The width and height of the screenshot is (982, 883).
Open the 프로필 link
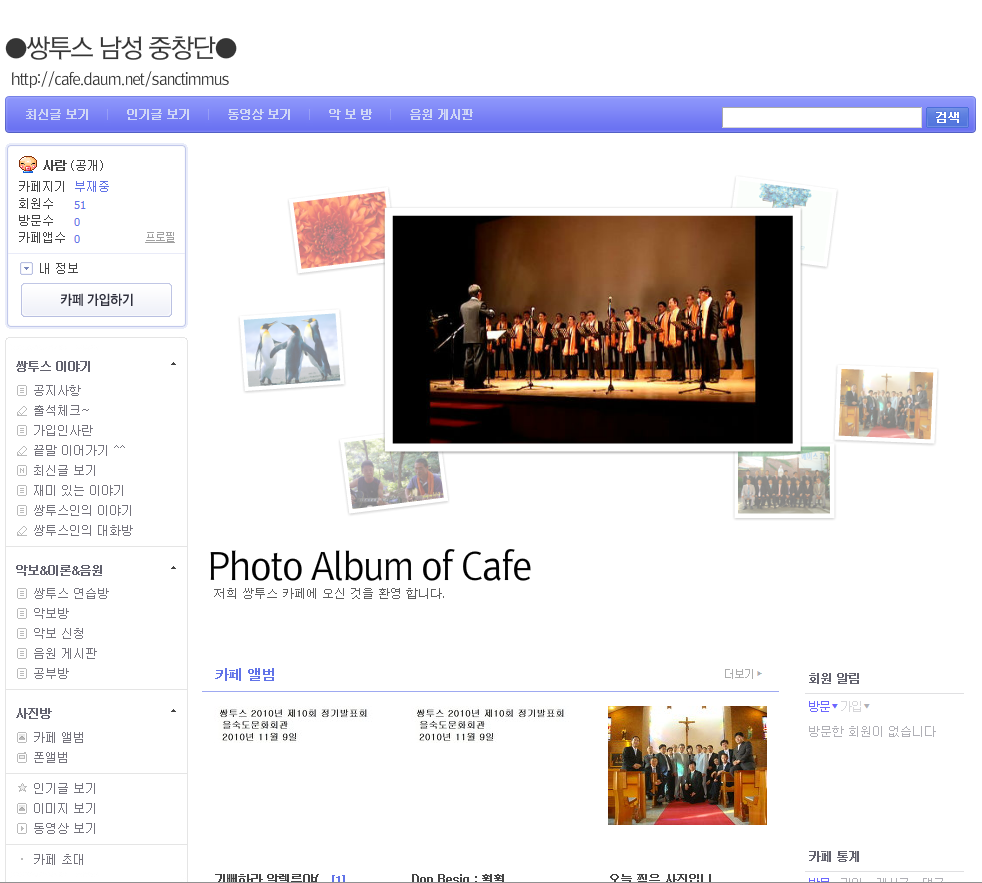tap(160, 237)
